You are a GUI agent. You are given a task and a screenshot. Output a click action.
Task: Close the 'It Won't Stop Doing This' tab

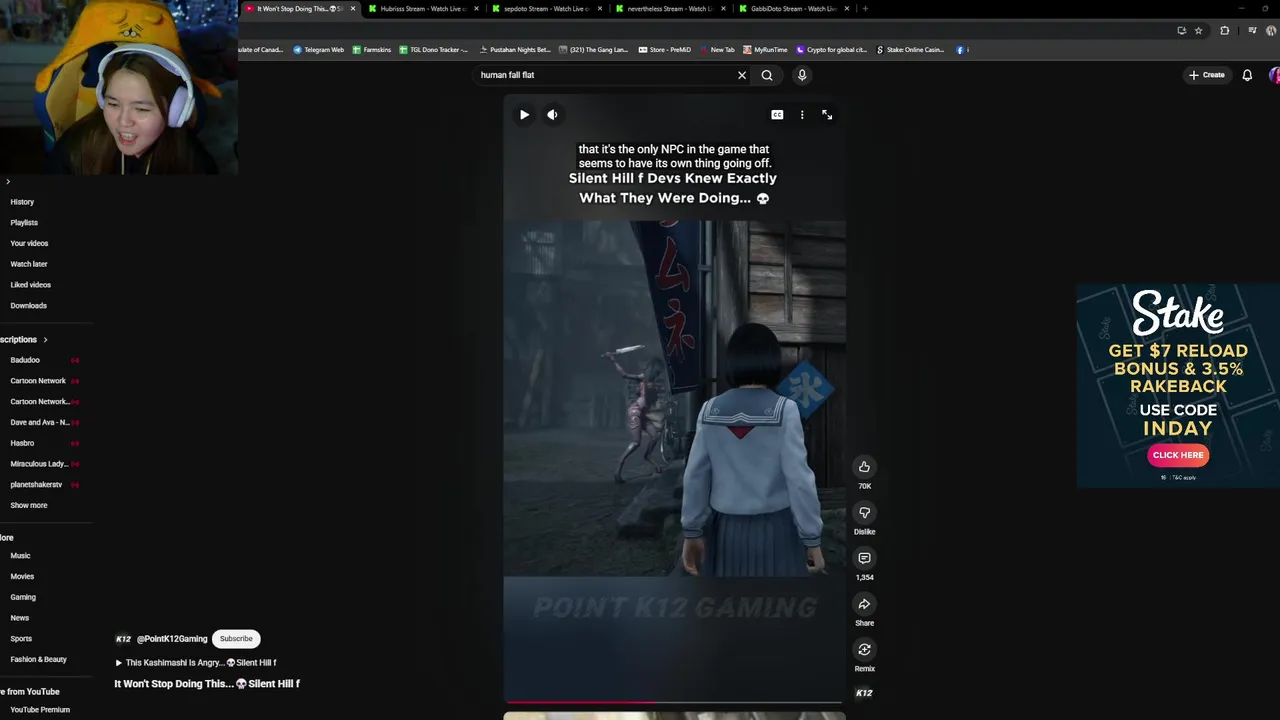pyautogui.click(x=352, y=9)
